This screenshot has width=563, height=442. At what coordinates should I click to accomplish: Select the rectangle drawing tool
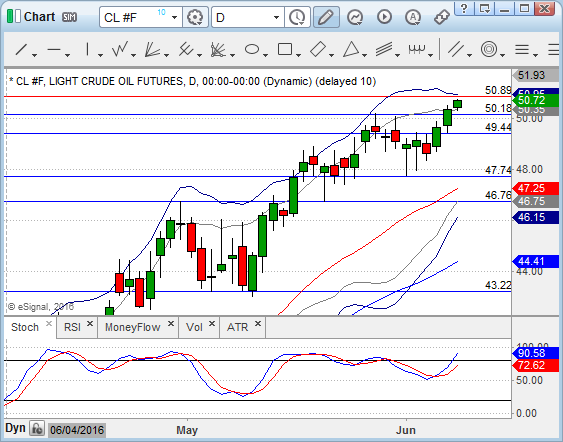coord(285,50)
